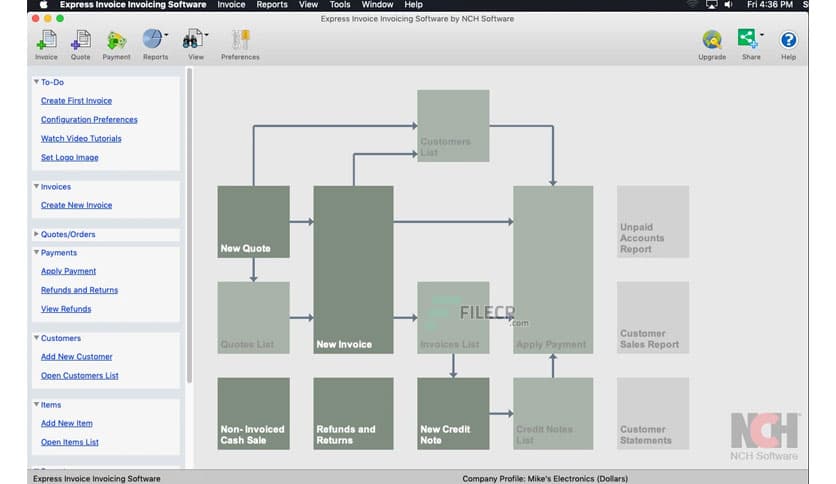Screen dimensions: 836x484
Task: Select the Refunds and Returns tile
Action: click(x=353, y=413)
